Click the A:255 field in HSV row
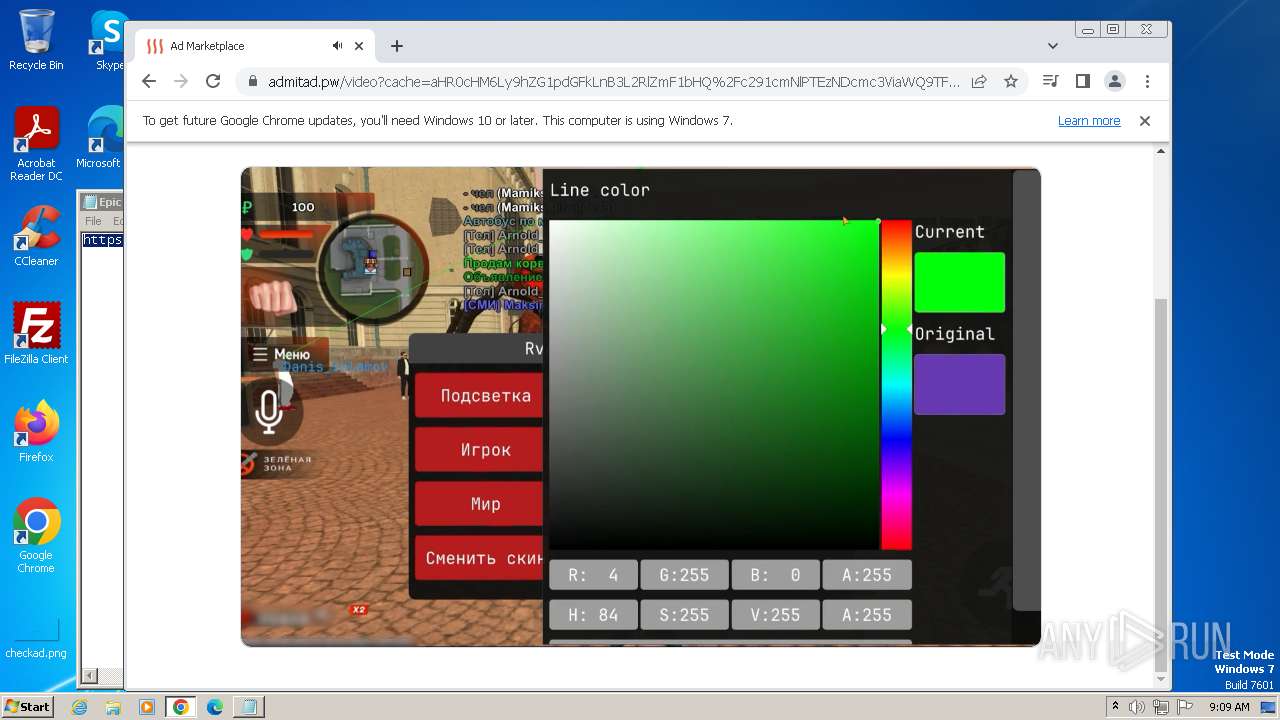Image resolution: width=1280 pixels, height=720 pixels. (867, 615)
